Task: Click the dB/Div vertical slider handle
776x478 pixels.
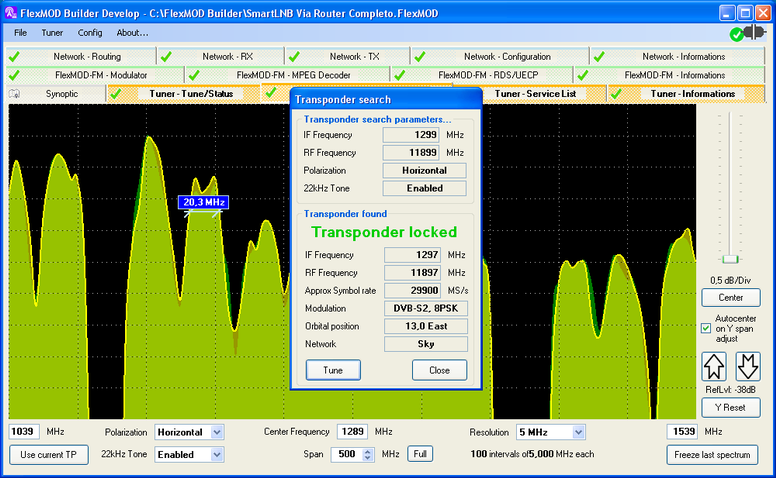Action: (730, 259)
